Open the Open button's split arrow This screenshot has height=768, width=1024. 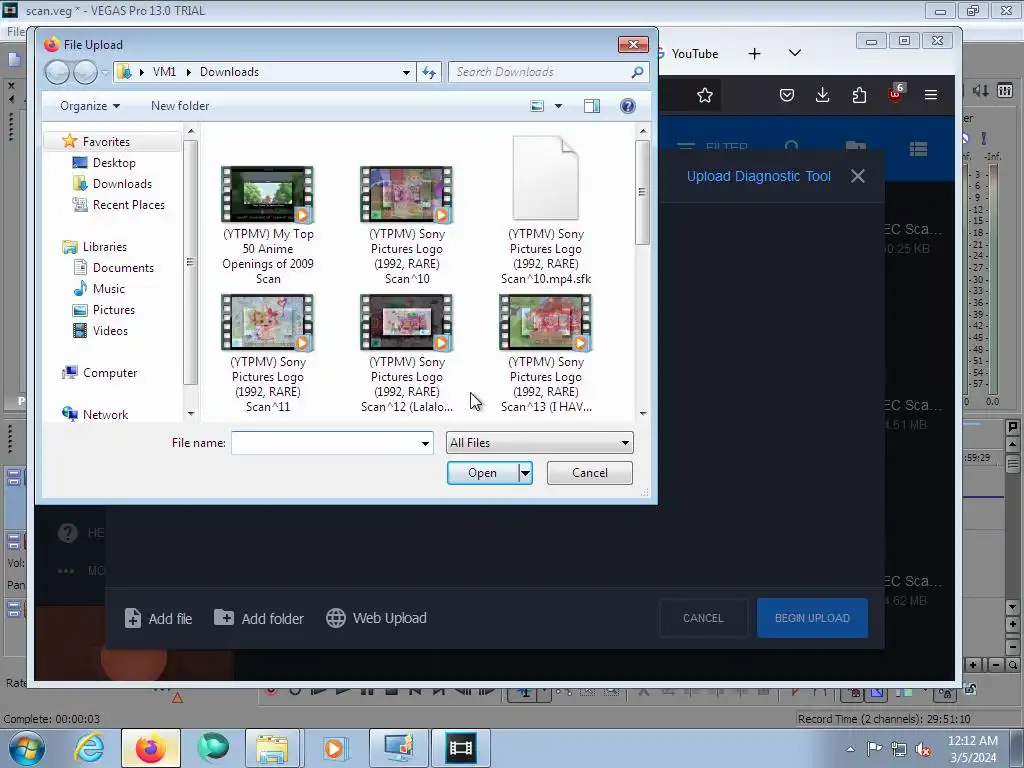[525, 473]
